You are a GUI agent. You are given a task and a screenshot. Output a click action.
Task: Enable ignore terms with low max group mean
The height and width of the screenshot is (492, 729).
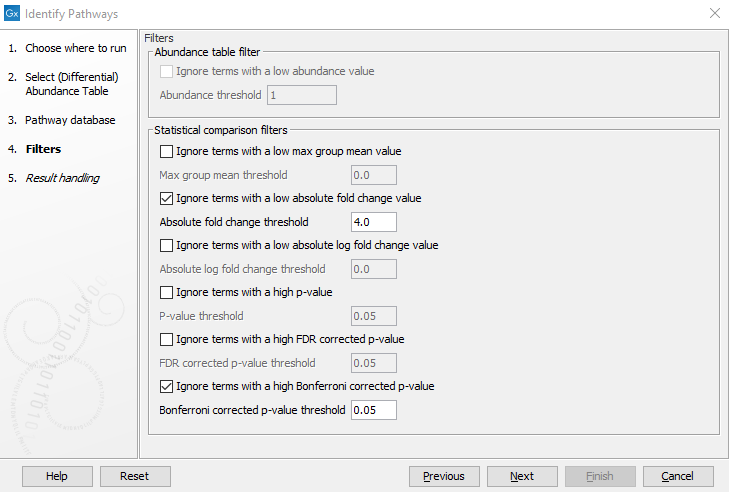167,152
